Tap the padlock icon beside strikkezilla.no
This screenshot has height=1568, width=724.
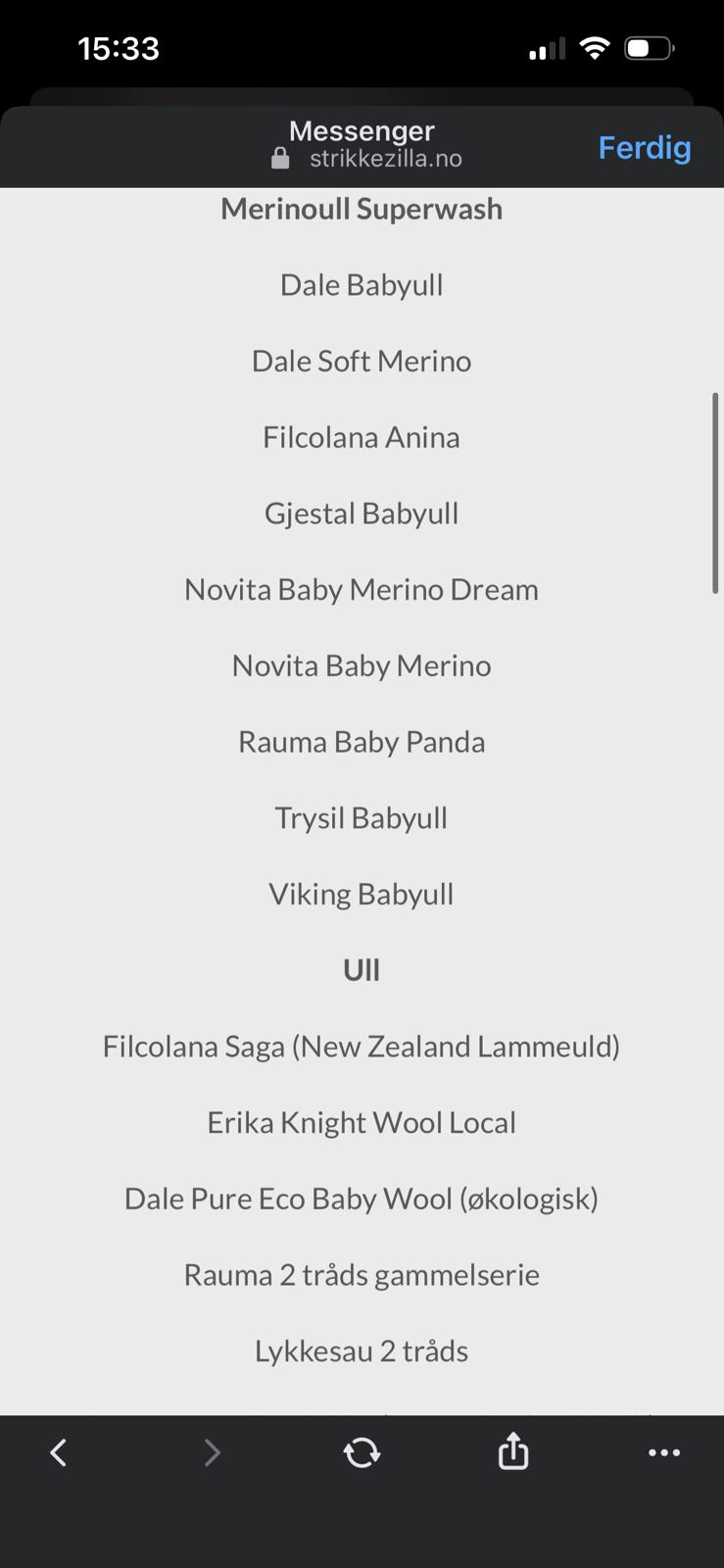pyautogui.click(x=280, y=159)
